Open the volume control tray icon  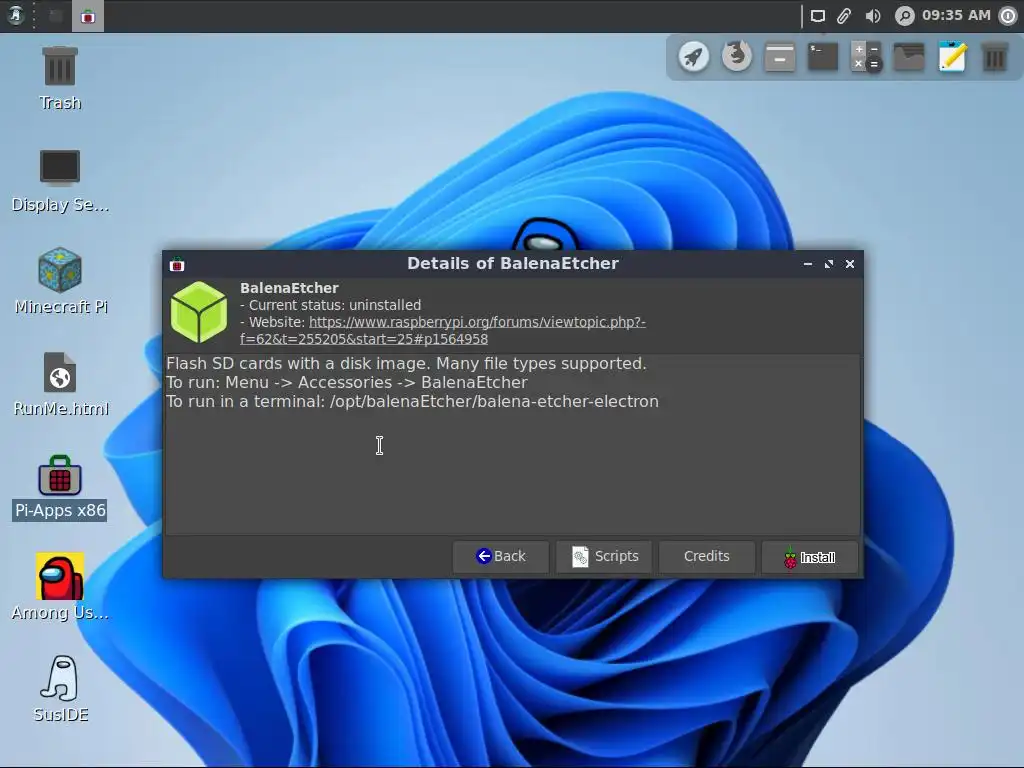pos(872,16)
